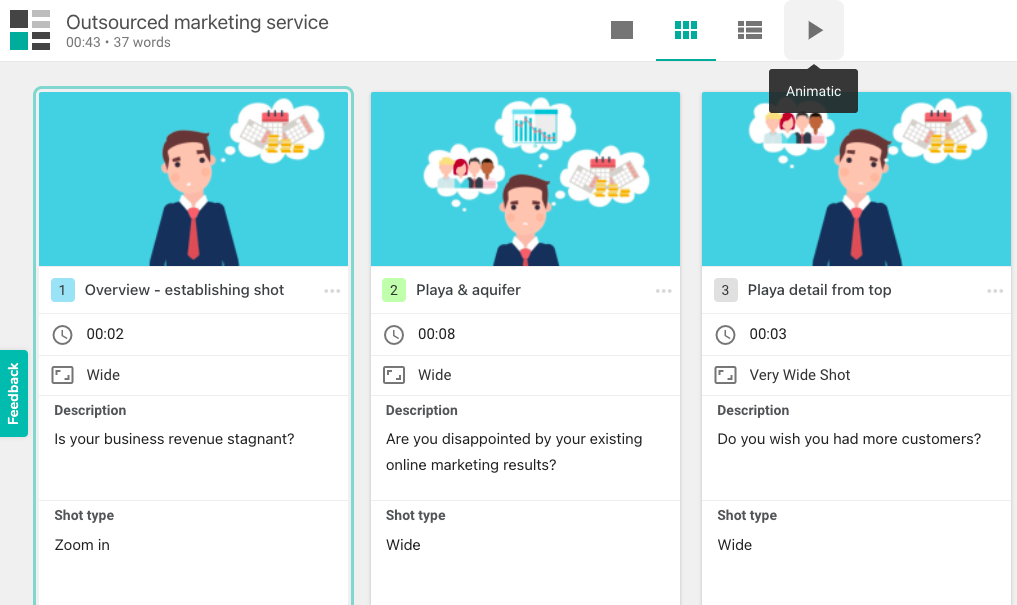Open options menu for Overview - establishing shot
Viewport: 1017px width, 605px height.
click(x=332, y=291)
